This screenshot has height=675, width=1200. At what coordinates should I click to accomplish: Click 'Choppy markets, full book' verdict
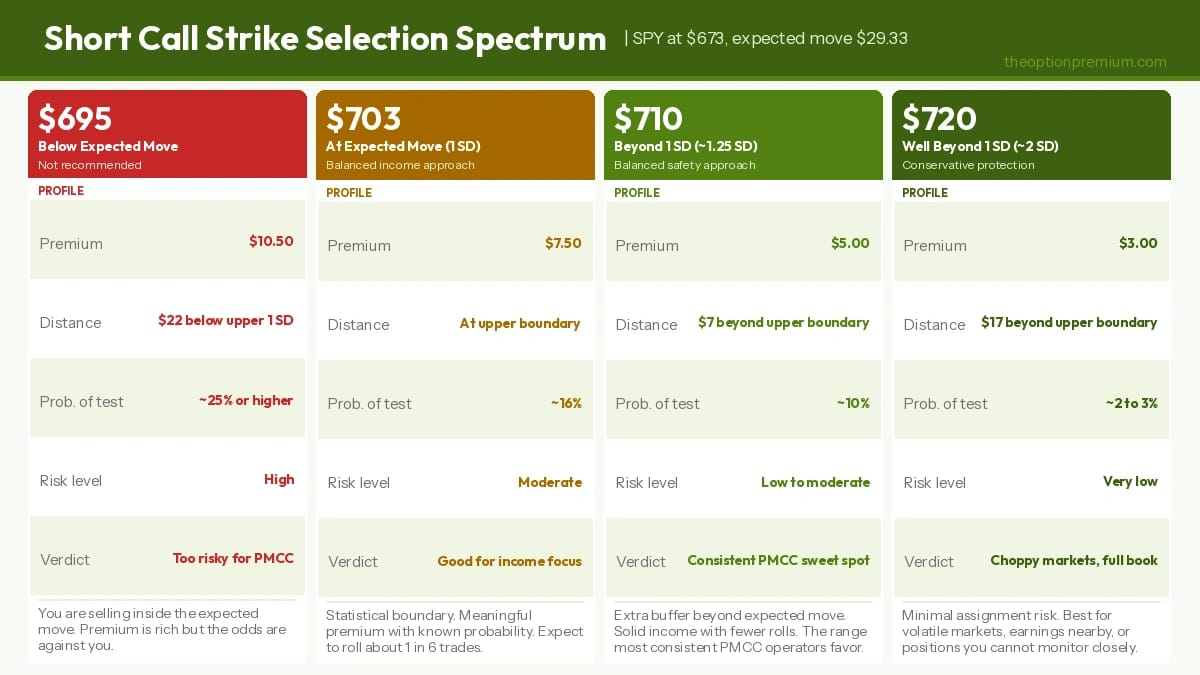[x=1073, y=560]
